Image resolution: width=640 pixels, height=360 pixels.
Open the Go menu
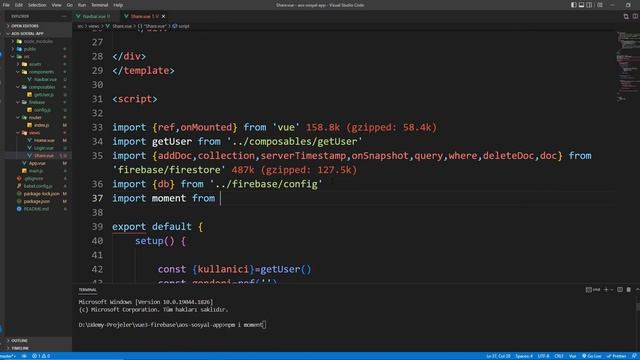click(69, 5)
